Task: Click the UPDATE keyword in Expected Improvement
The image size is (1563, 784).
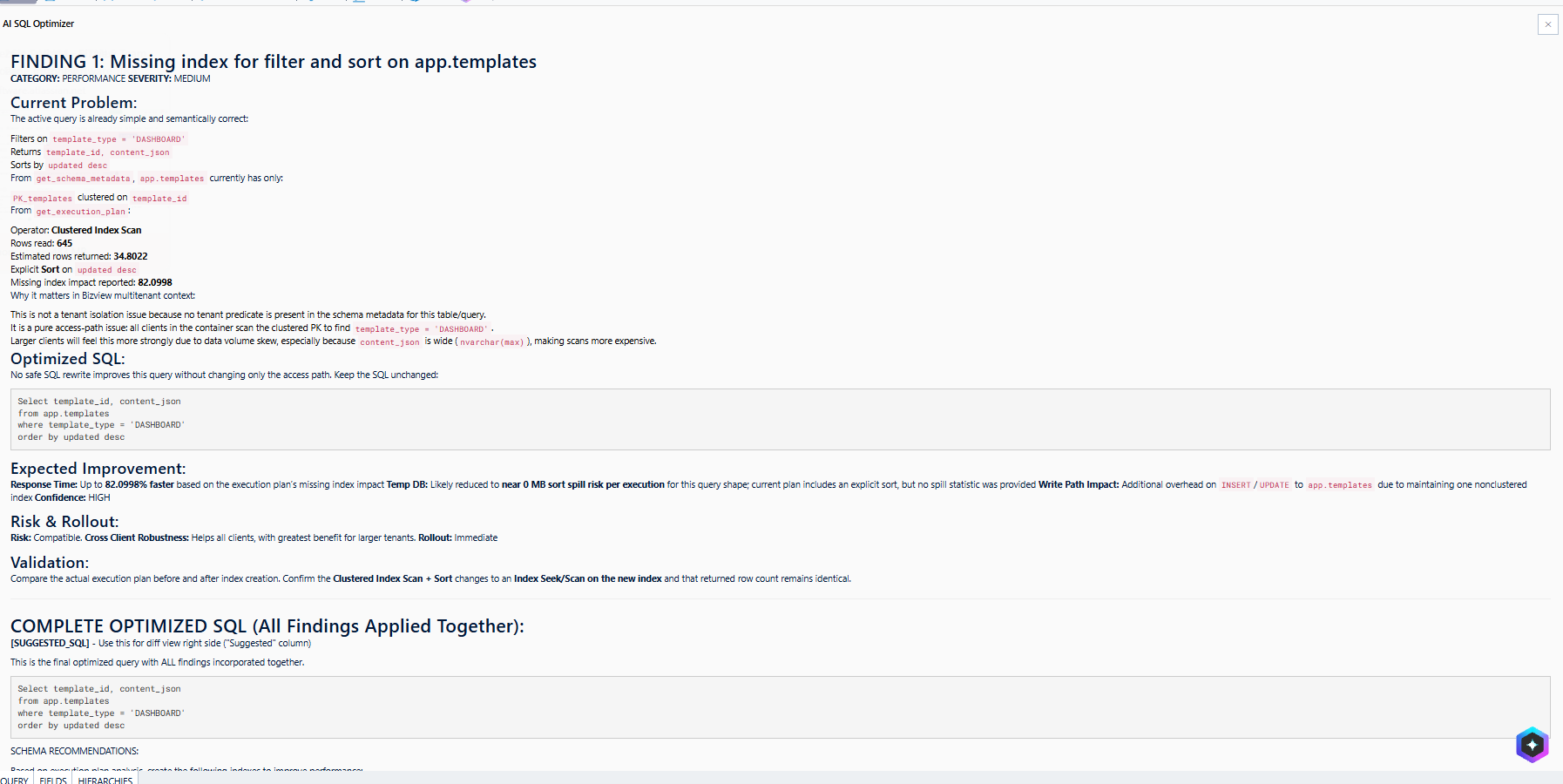Action: (x=1274, y=485)
